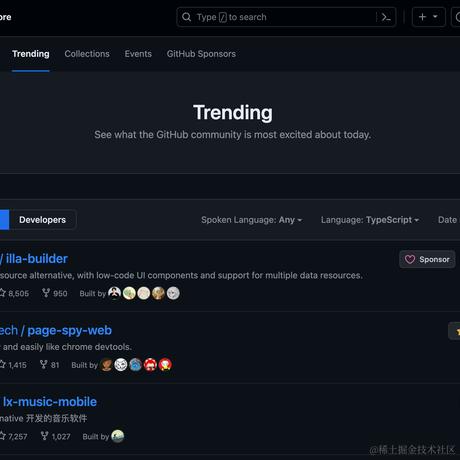Screen dimensions: 460x460
Task: Focus the Type / to search field
Action: click(286, 17)
